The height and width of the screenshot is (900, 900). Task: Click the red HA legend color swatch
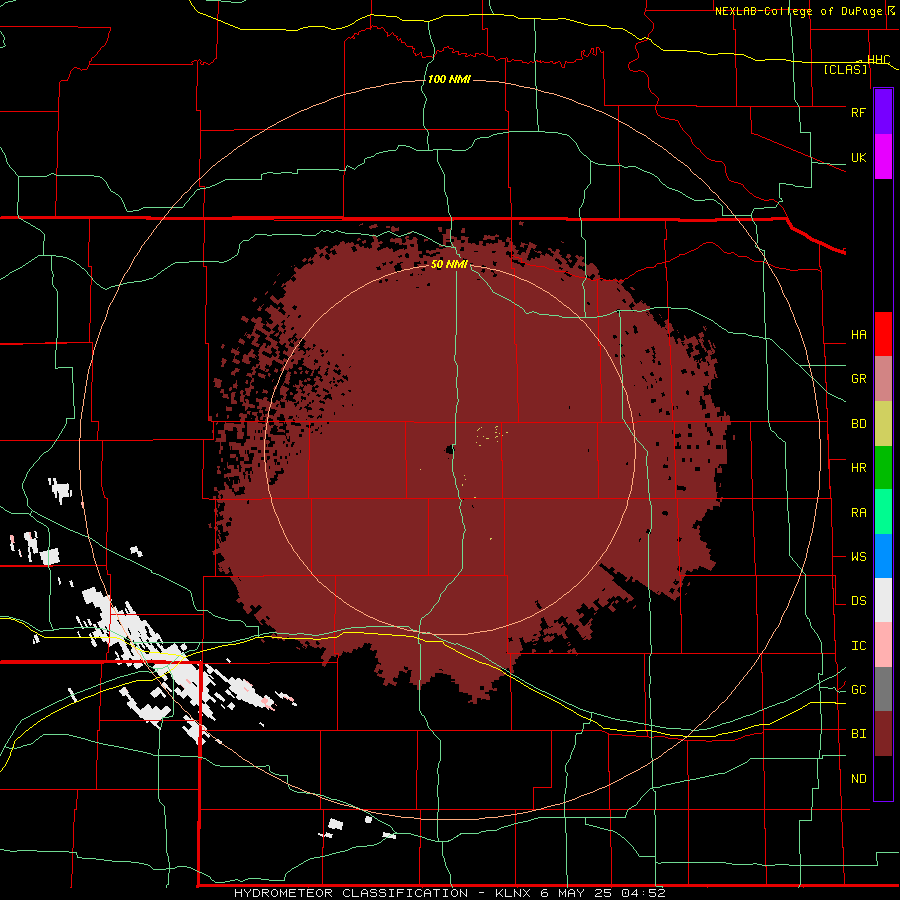[x=883, y=334]
